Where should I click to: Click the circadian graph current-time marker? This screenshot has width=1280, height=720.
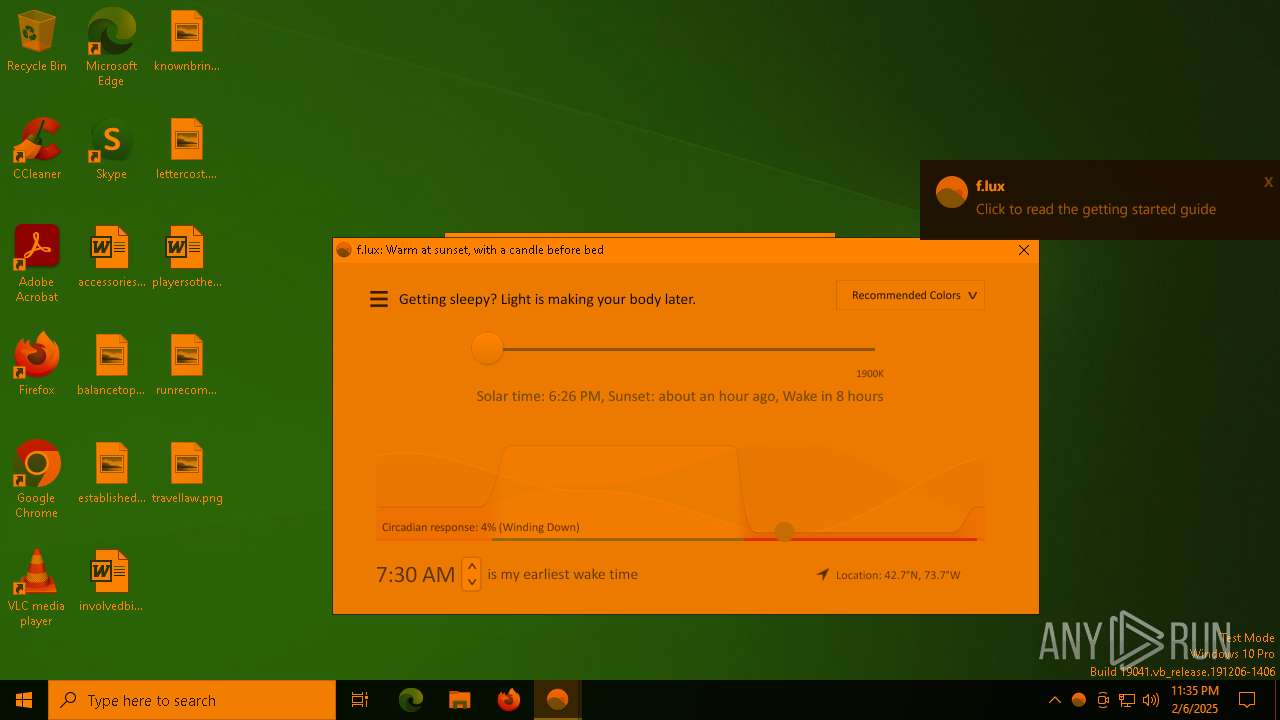784,531
